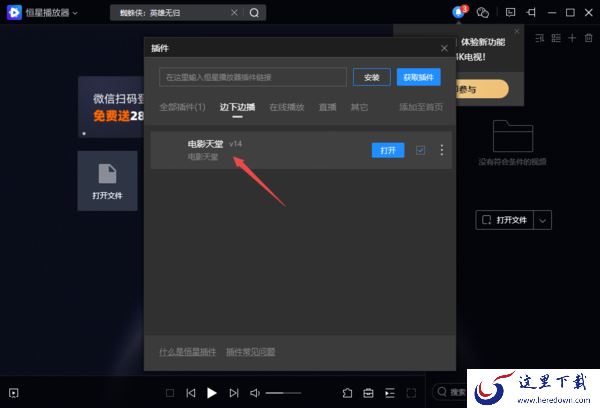600x408 pixels.
Task: Click the empty folder icon in playlist
Action: (x=513, y=136)
